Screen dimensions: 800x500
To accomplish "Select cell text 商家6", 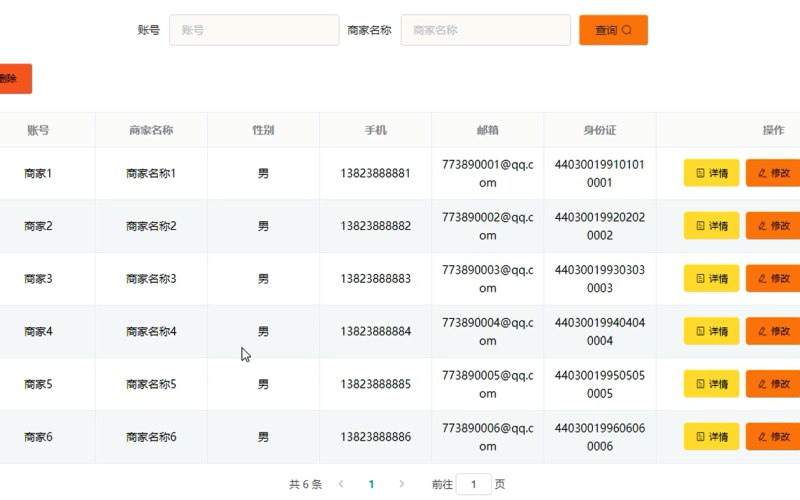I will pyautogui.click(x=38, y=437).
